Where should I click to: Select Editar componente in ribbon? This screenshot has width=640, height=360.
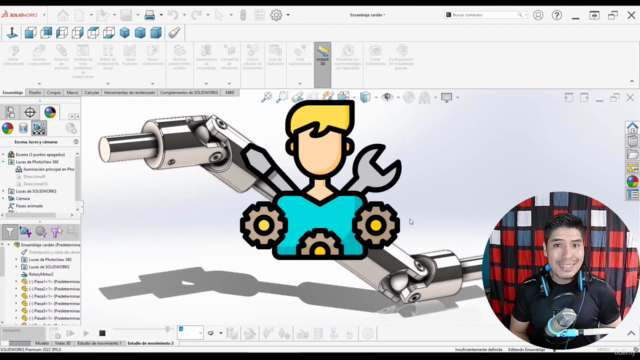pos(13,56)
